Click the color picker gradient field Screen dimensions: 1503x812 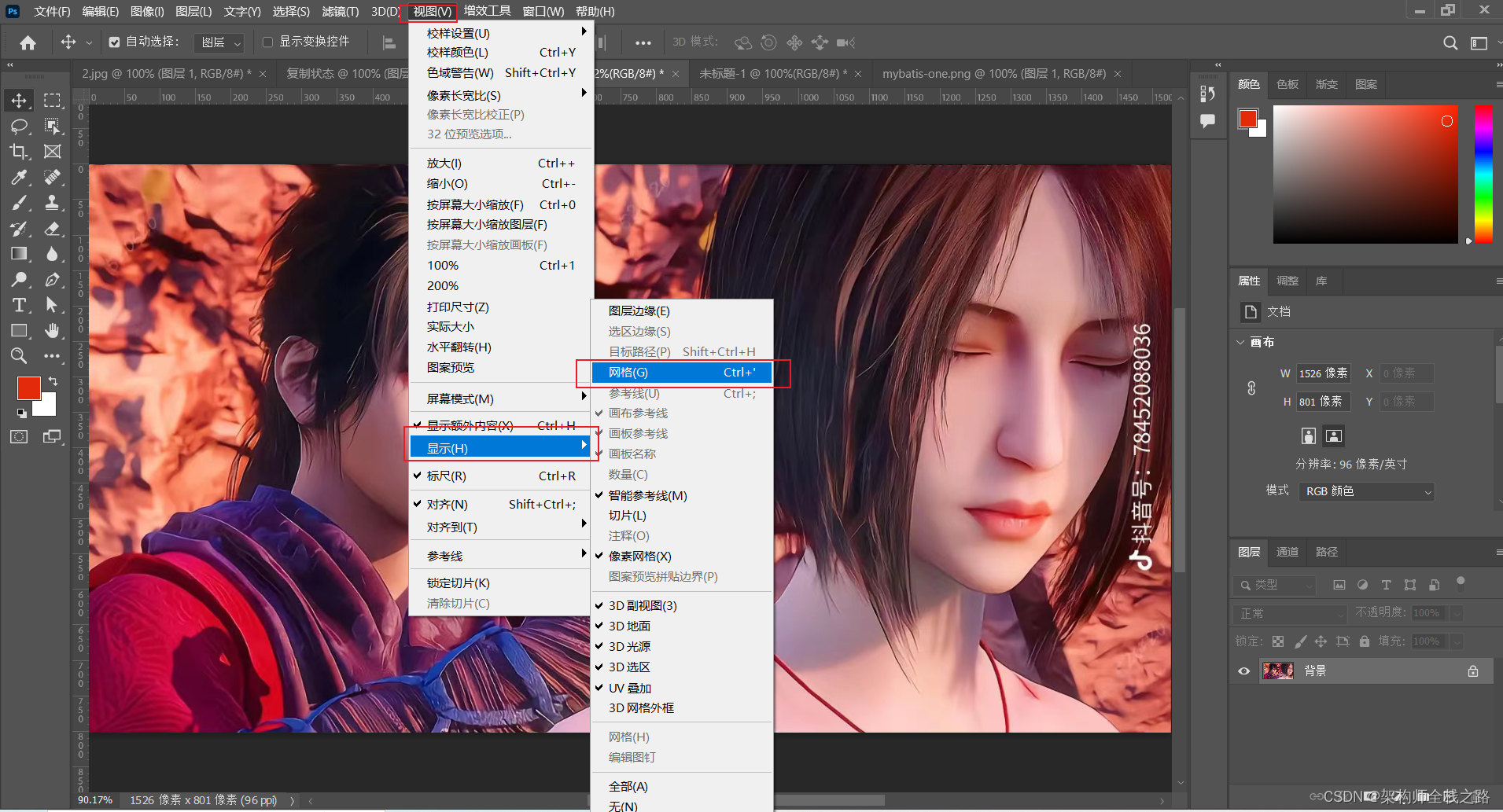point(1365,175)
